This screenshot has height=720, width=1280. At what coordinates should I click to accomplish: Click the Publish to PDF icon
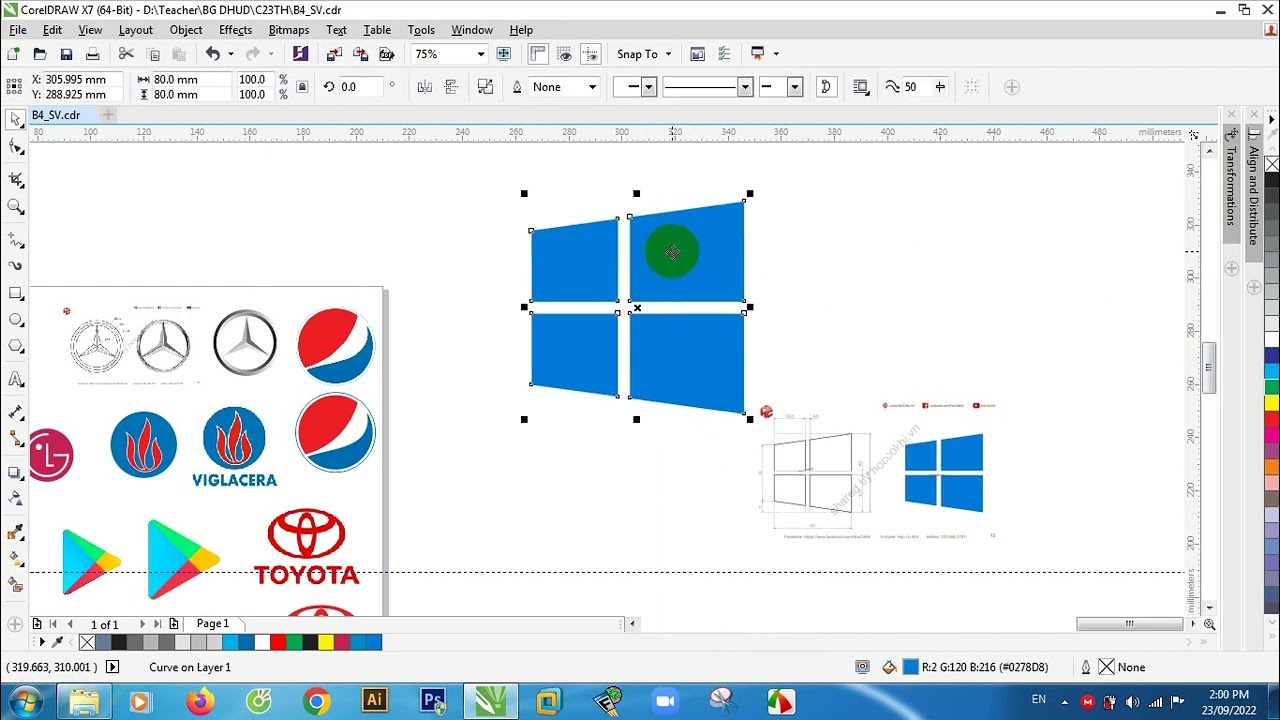coord(387,54)
